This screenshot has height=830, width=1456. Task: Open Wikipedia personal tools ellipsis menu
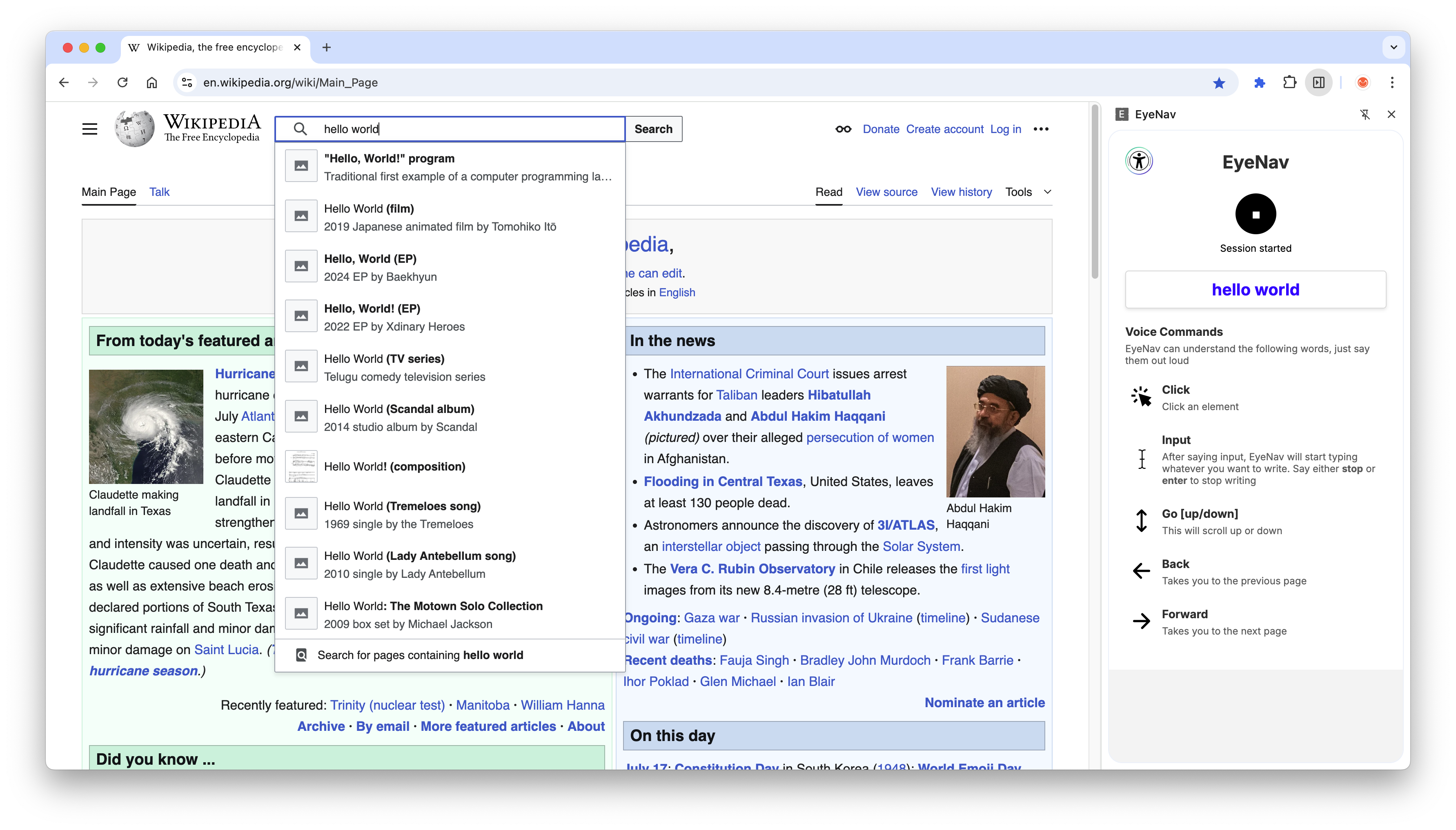point(1041,129)
